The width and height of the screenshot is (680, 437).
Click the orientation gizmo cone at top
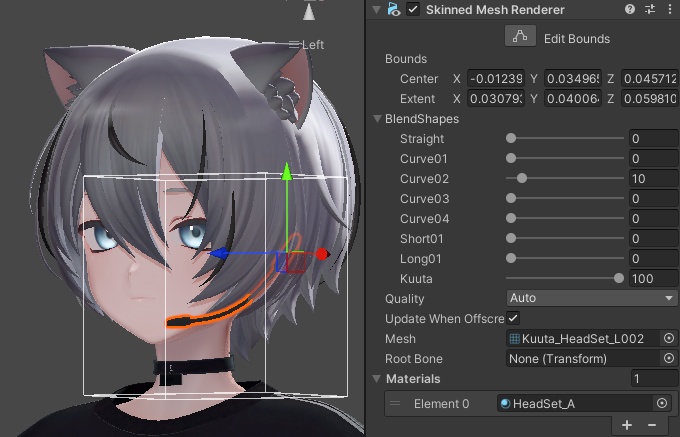coord(309,11)
